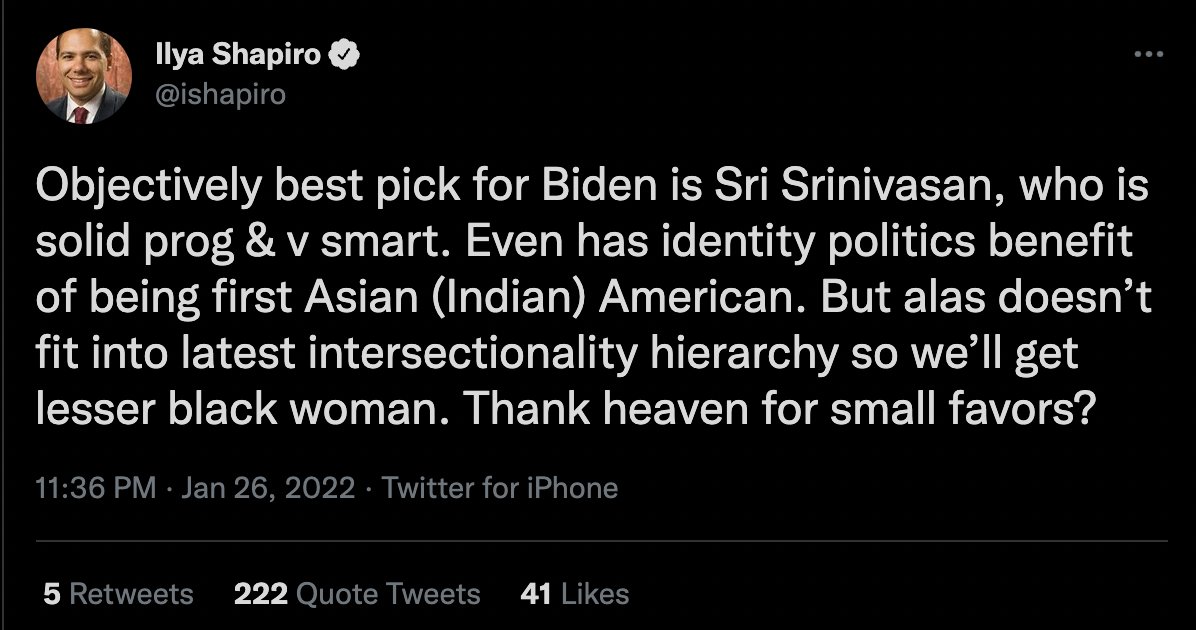Click the quote tweet count number 222
This screenshot has height=630, width=1196.
261,594
